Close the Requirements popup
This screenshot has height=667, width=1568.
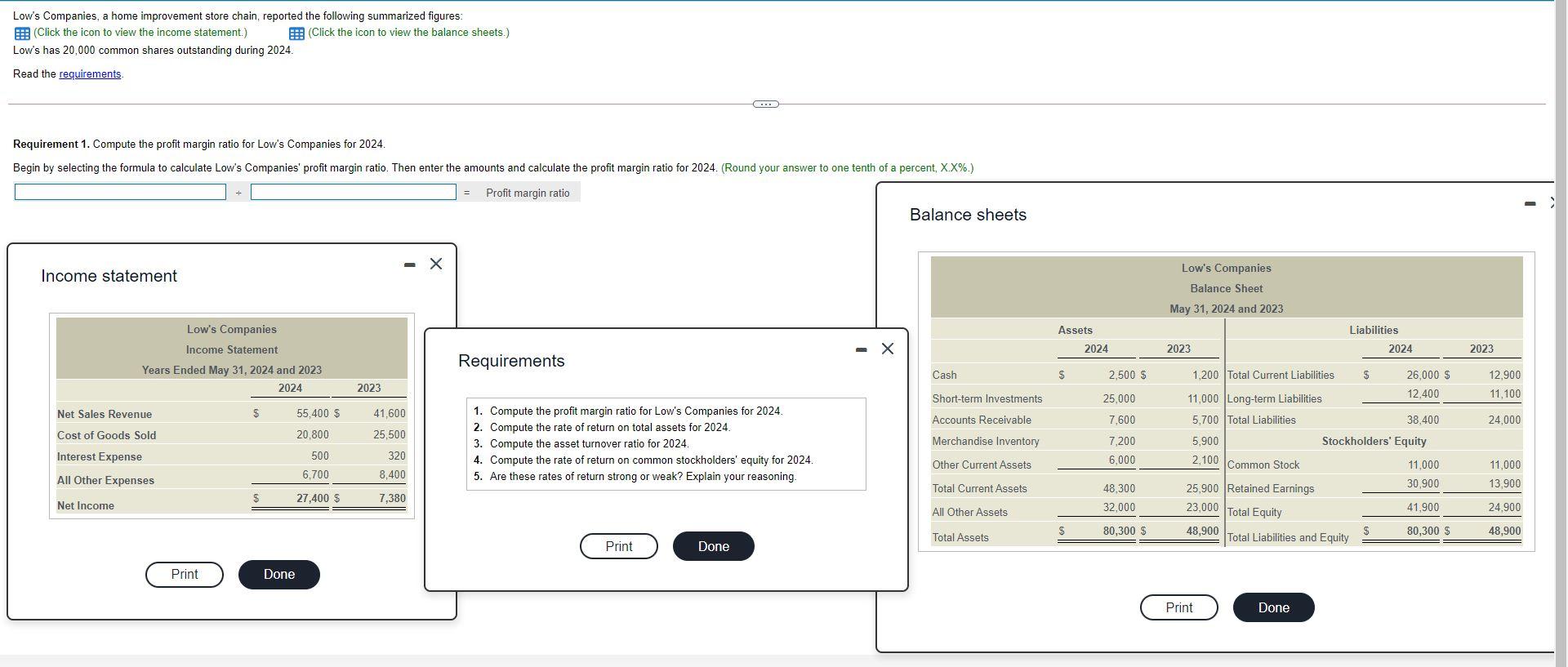coord(888,349)
